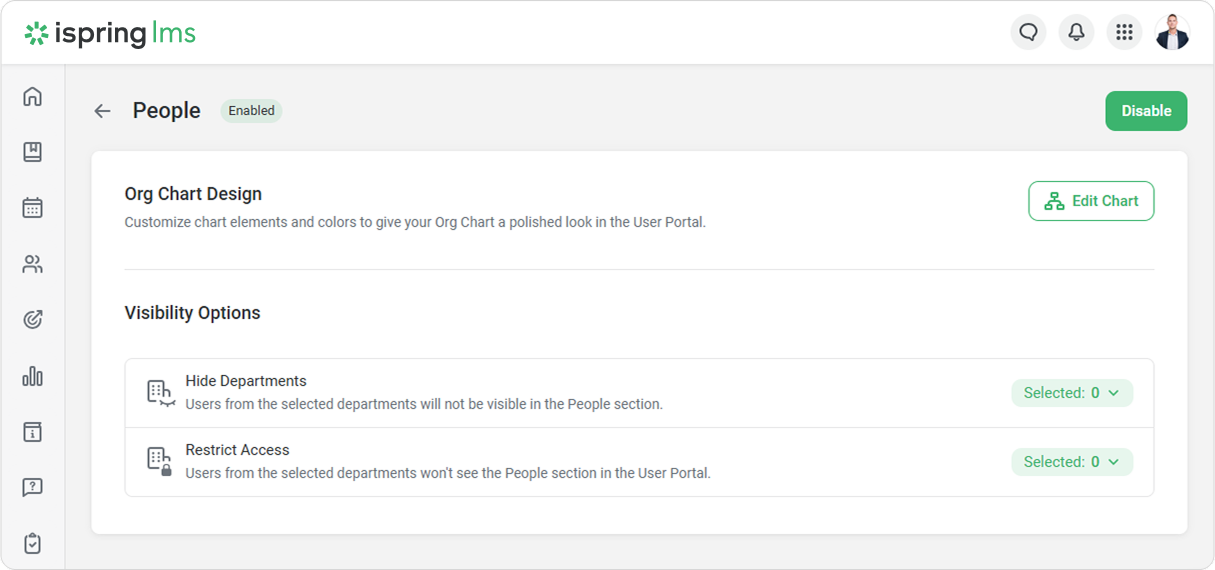The width and height of the screenshot is (1215, 570).
Task: Click the Hide Departments row title
Action: point(246,381)
